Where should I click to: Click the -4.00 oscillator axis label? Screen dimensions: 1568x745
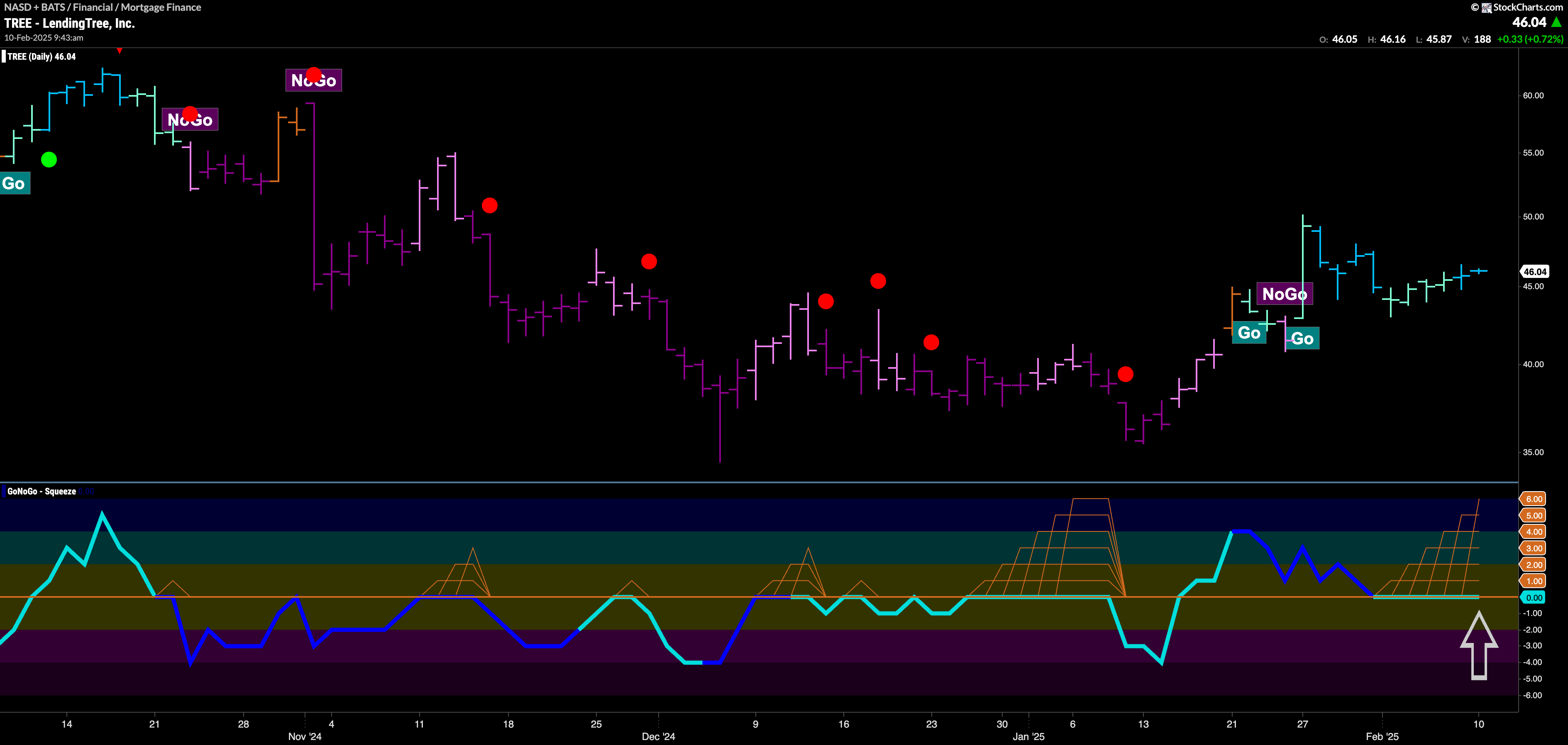(x=1531, y=662)
